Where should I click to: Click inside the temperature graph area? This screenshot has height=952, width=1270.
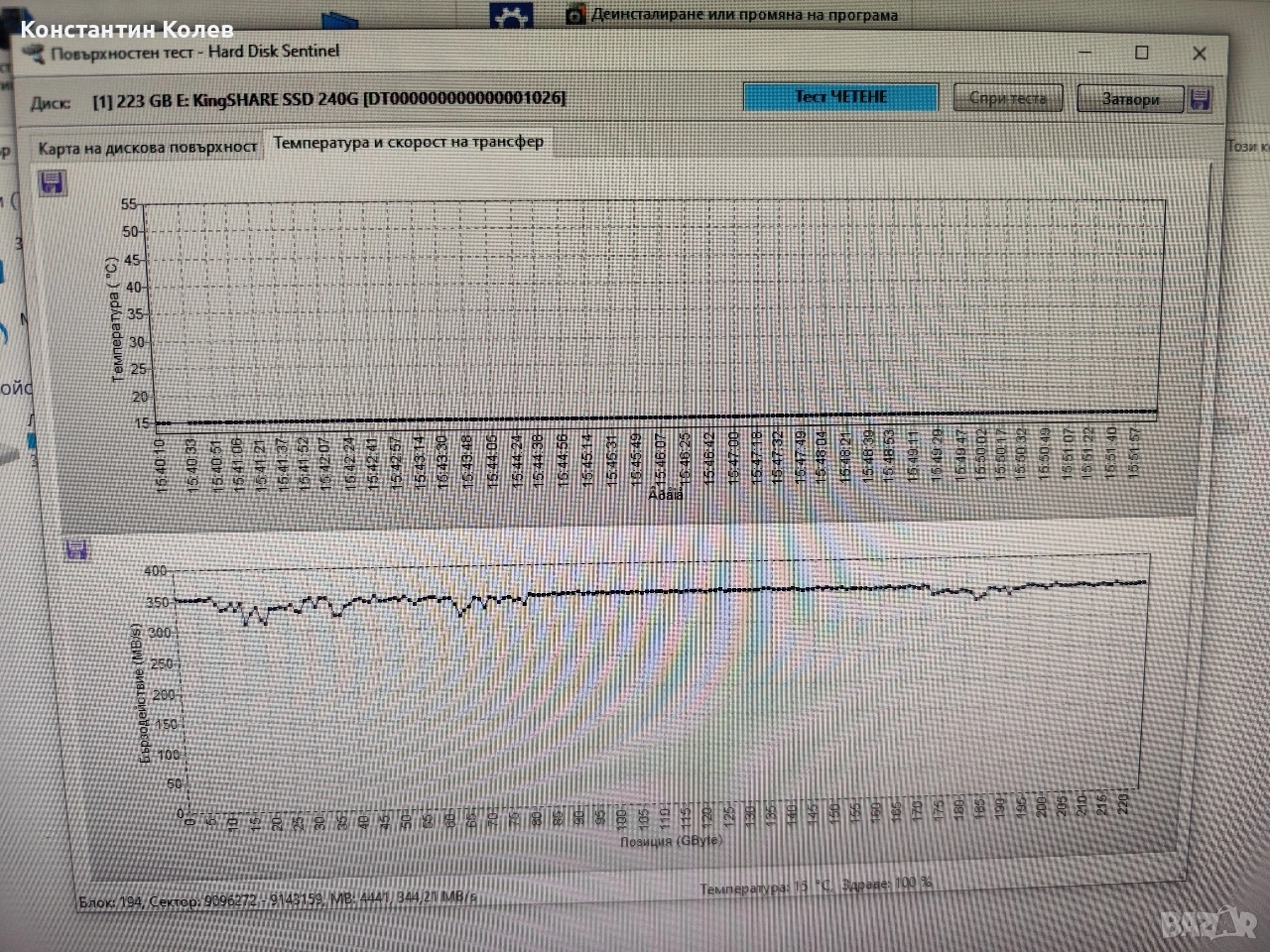click(x=654, y=312)
